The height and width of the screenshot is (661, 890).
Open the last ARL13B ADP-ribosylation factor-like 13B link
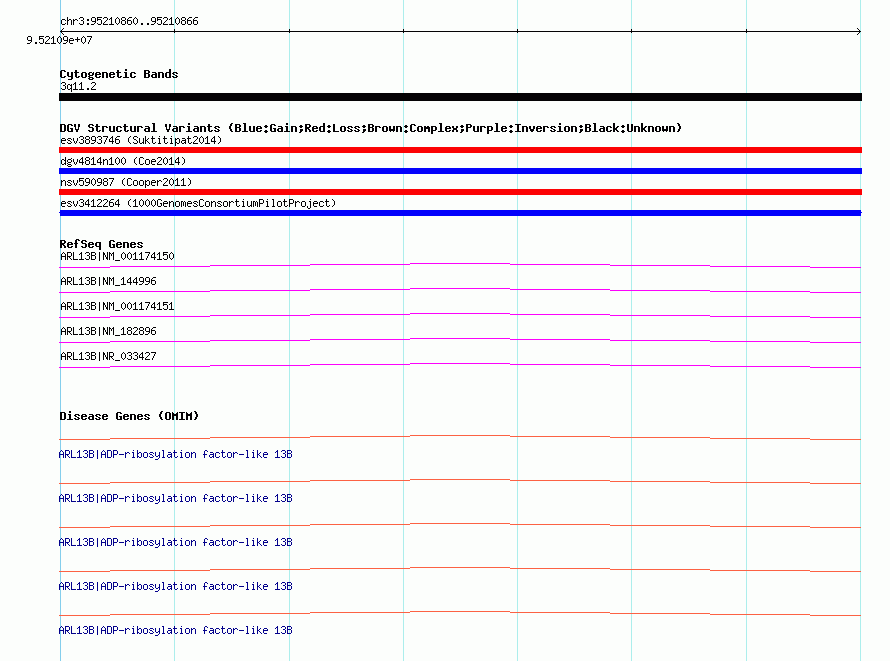(175, 630)
